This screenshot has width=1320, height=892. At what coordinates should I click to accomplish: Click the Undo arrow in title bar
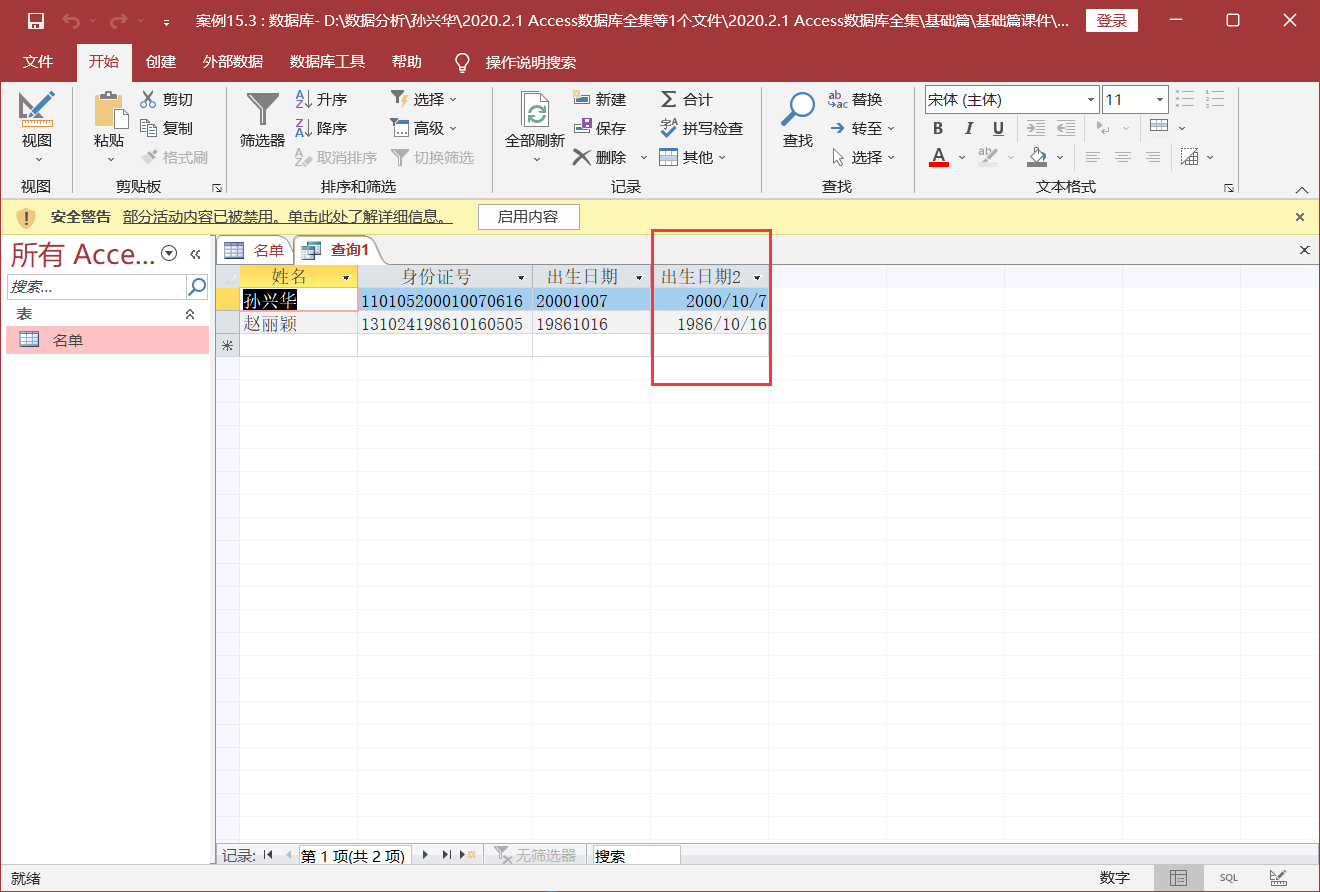coord(70,21)
